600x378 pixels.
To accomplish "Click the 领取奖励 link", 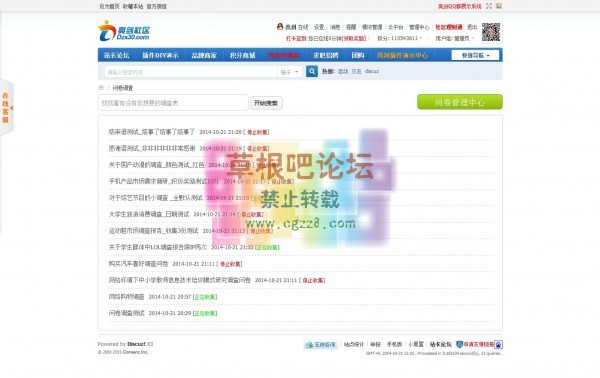I will [354, 38].
